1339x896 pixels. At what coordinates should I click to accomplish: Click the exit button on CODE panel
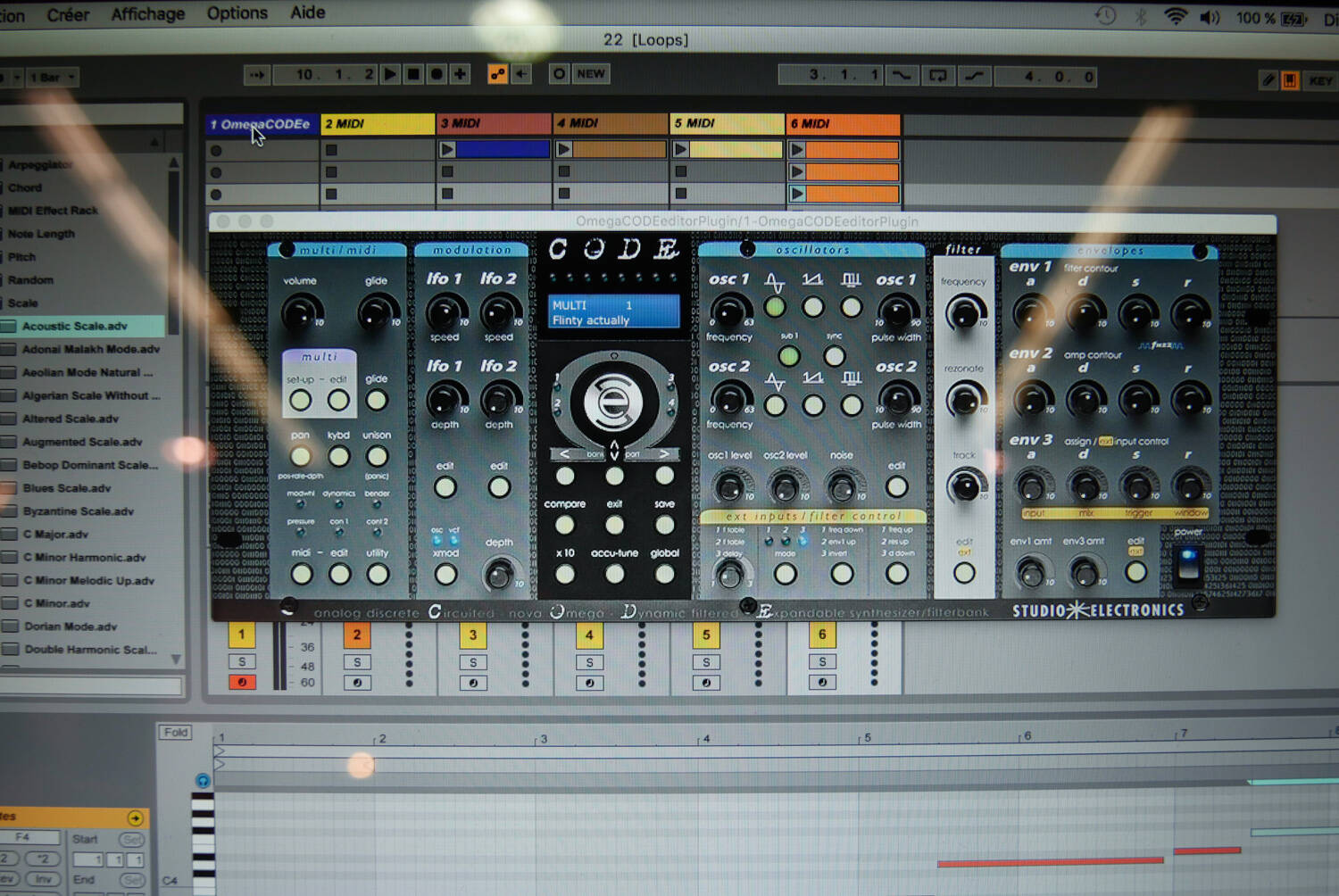coord(615,525)
